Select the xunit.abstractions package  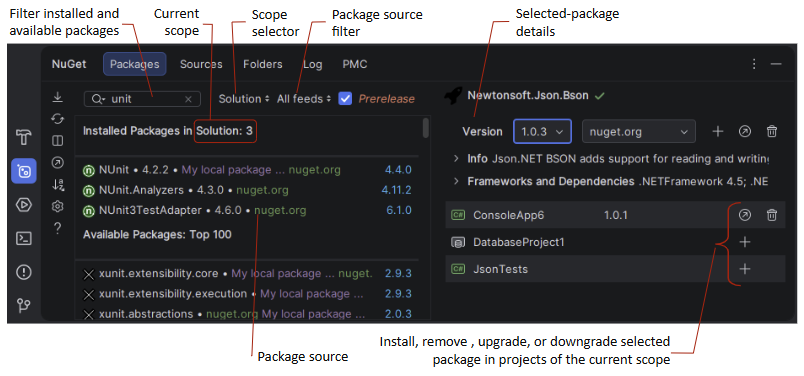[247, 314]
